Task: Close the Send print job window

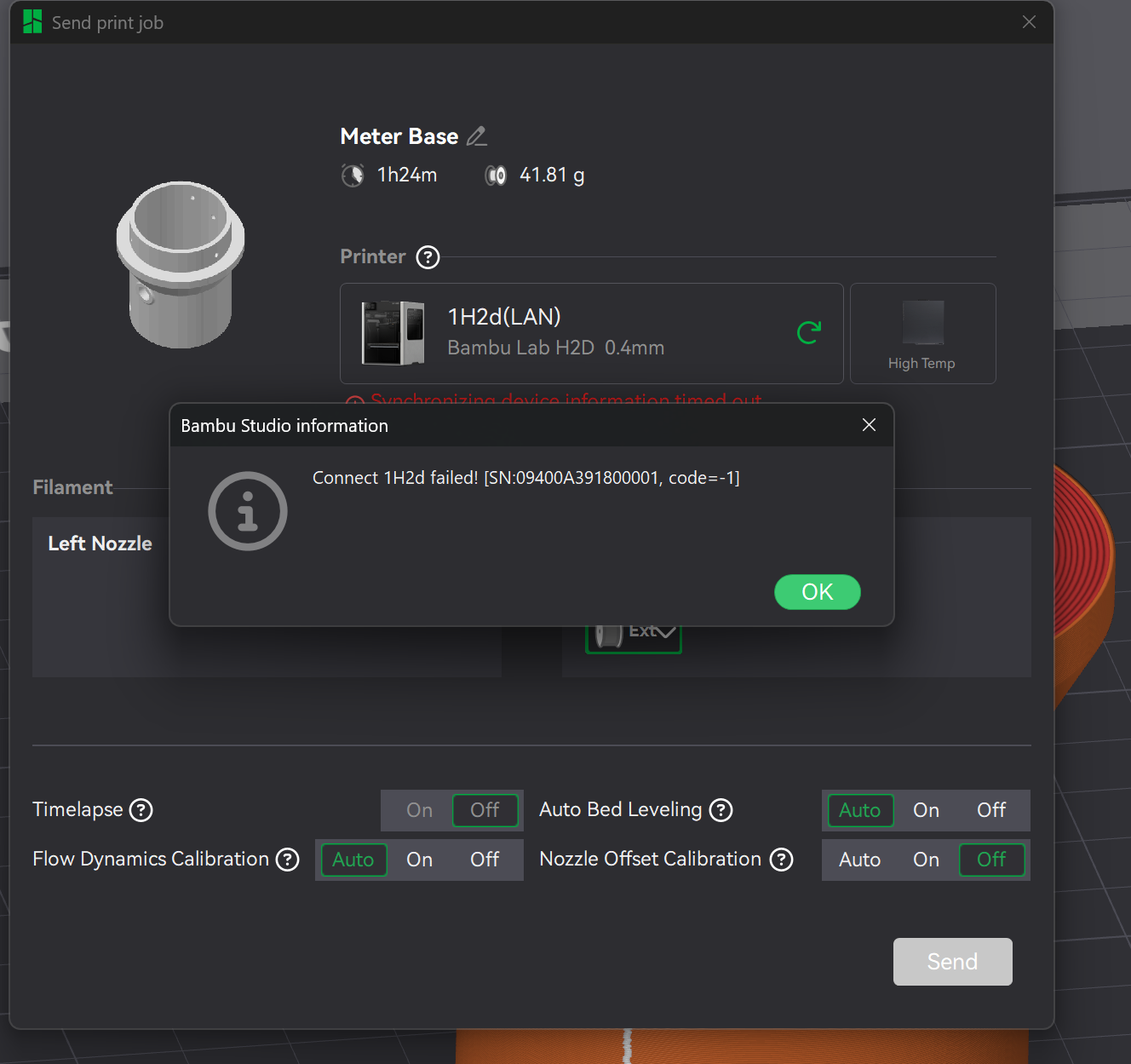Action: [1029, 22]
